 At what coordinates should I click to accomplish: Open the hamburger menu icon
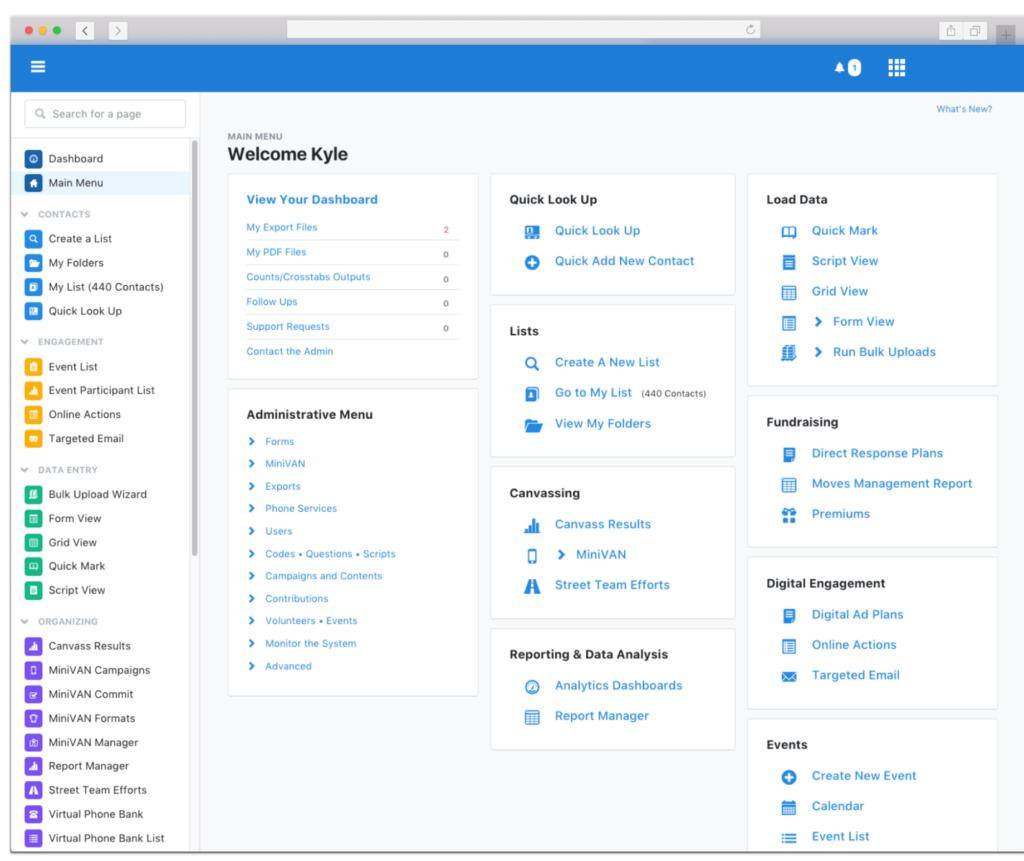(38, 67)
